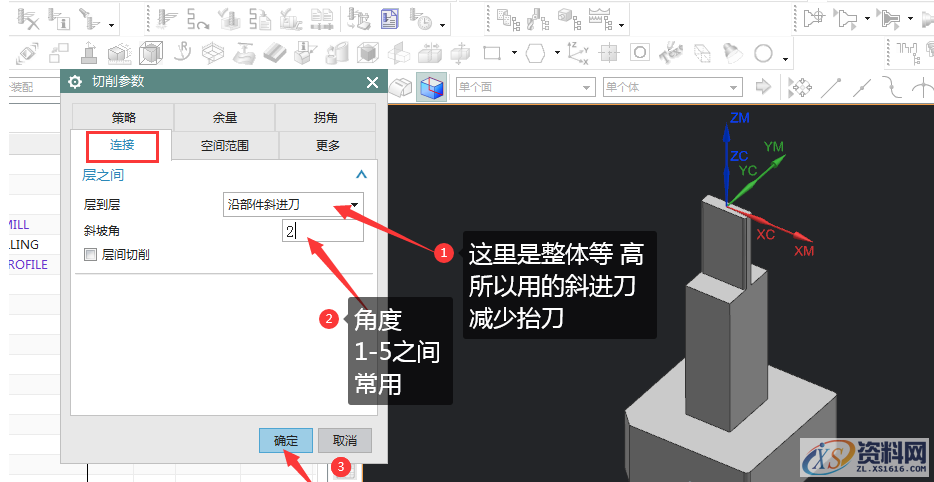Click the end point snap line icon
The image size is (934, 482).
point(831,88)
